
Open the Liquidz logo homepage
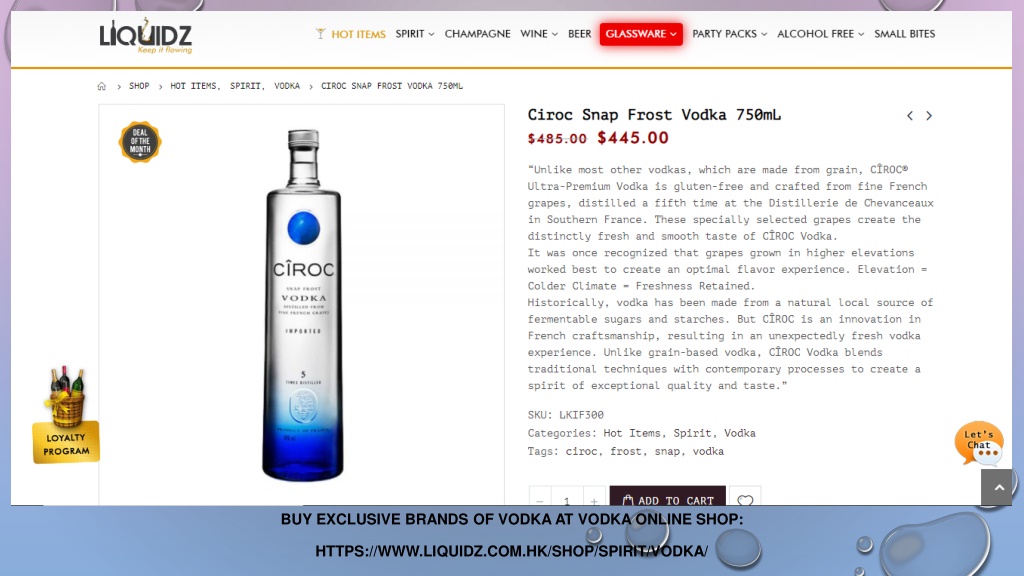pyautogui.click(x=146, y=37)
